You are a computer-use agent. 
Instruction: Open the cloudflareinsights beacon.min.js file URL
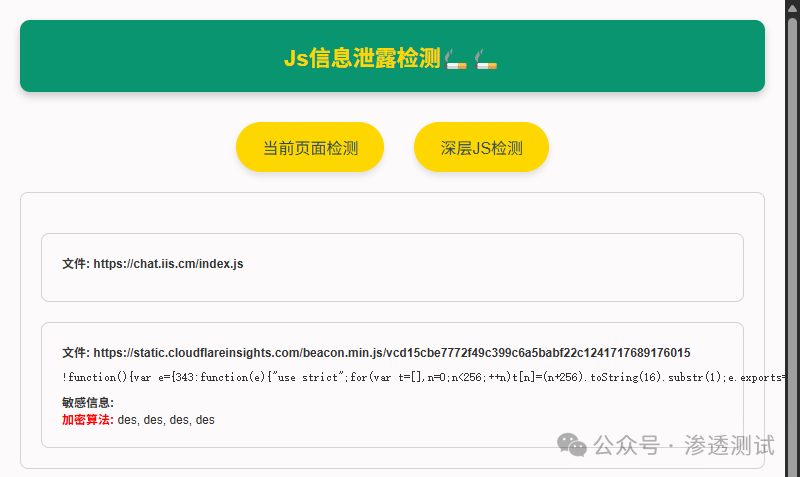(x=391, y=353)
